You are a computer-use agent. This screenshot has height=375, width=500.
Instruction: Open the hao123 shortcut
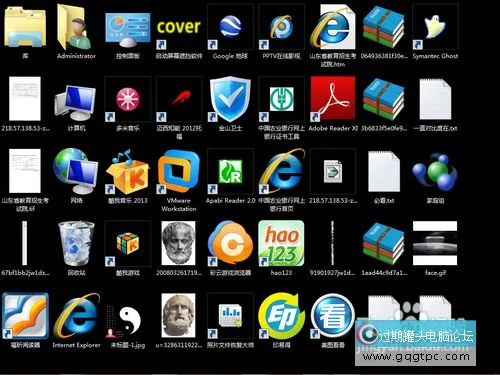click(282, 243)
